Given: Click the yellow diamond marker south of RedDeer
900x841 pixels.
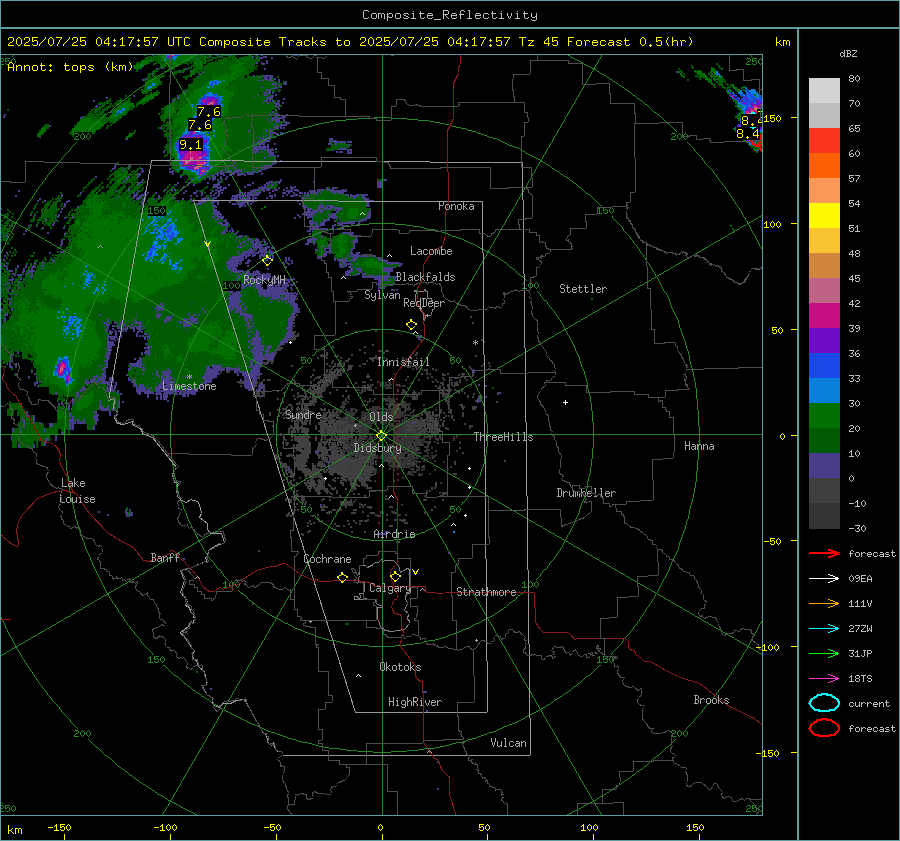Looking at the screenshot, I should pyautogui.click(x=412, y=325).
